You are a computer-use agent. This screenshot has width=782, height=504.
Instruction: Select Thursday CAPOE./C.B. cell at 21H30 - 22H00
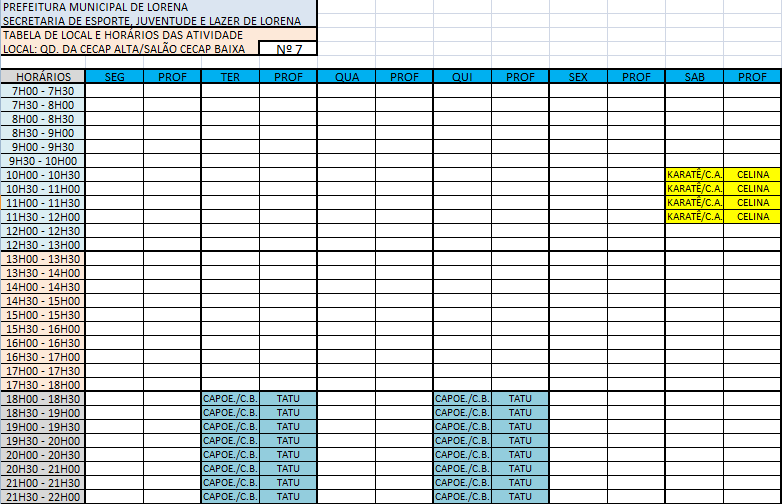point(462,496)
